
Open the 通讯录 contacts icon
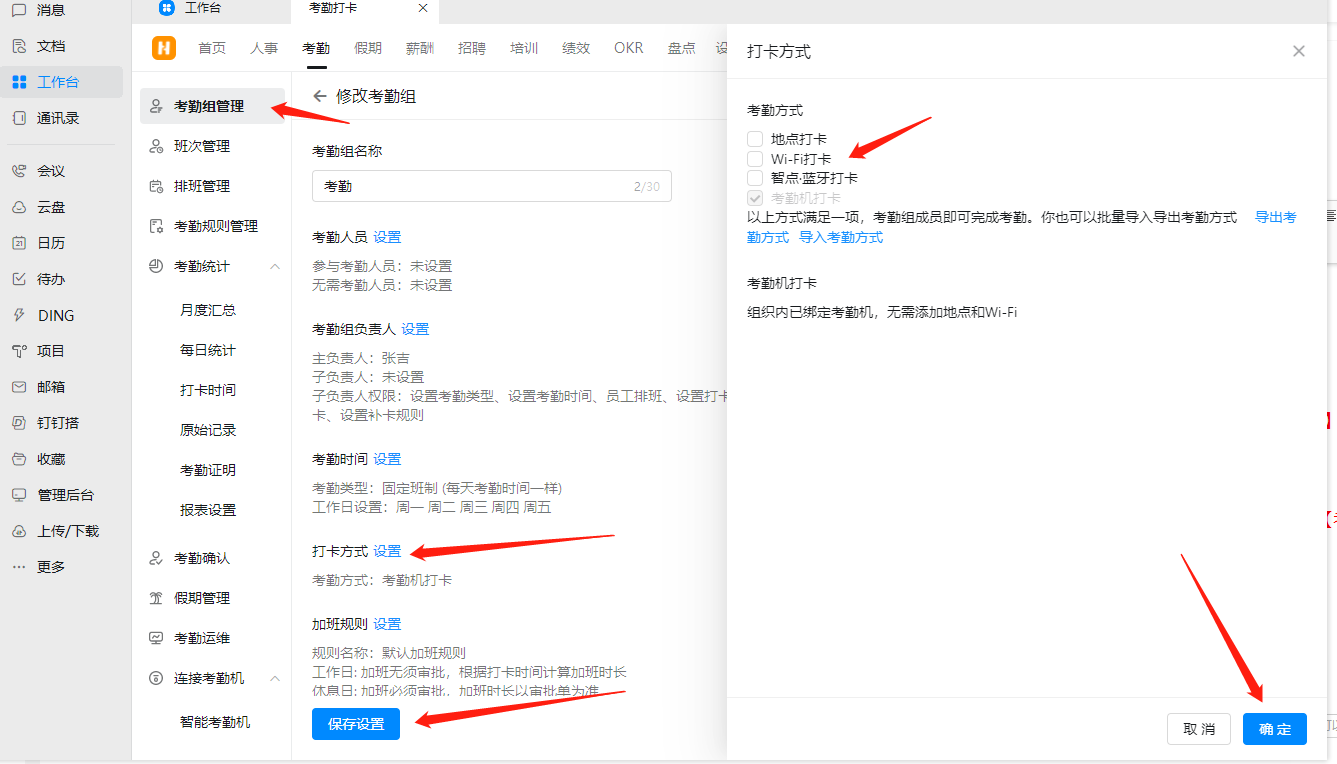point(19,118)
